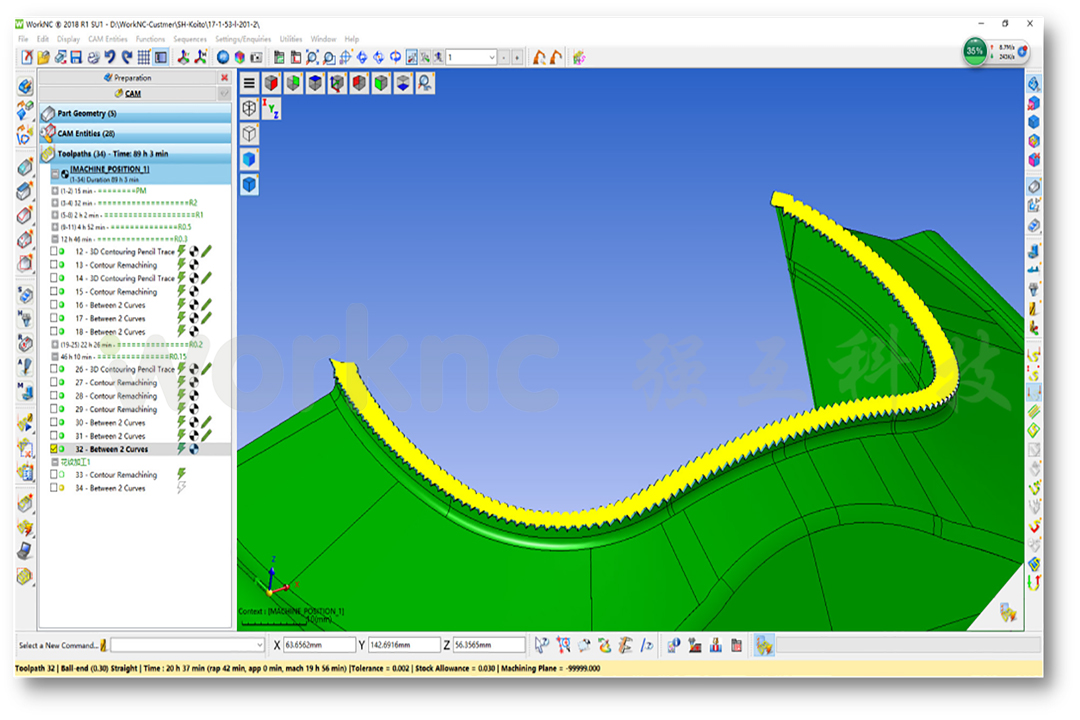This screenshot has width=1080, height=720.
Task: Uncheck the box for toolpath 32
Action: point(54,449)
